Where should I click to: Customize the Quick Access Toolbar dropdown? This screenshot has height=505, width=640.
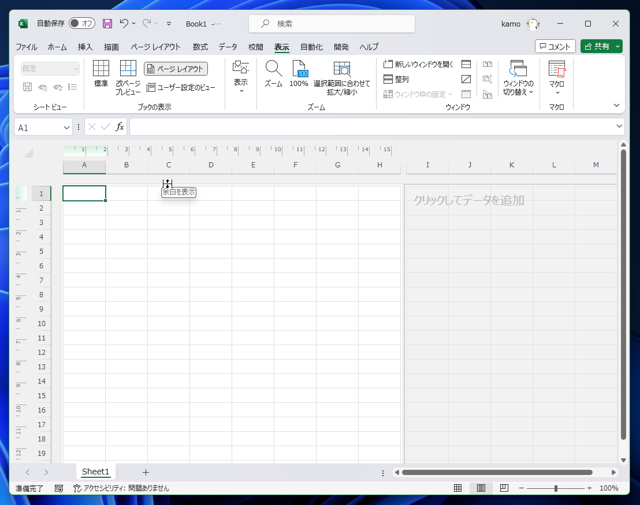tap(169, 24)
